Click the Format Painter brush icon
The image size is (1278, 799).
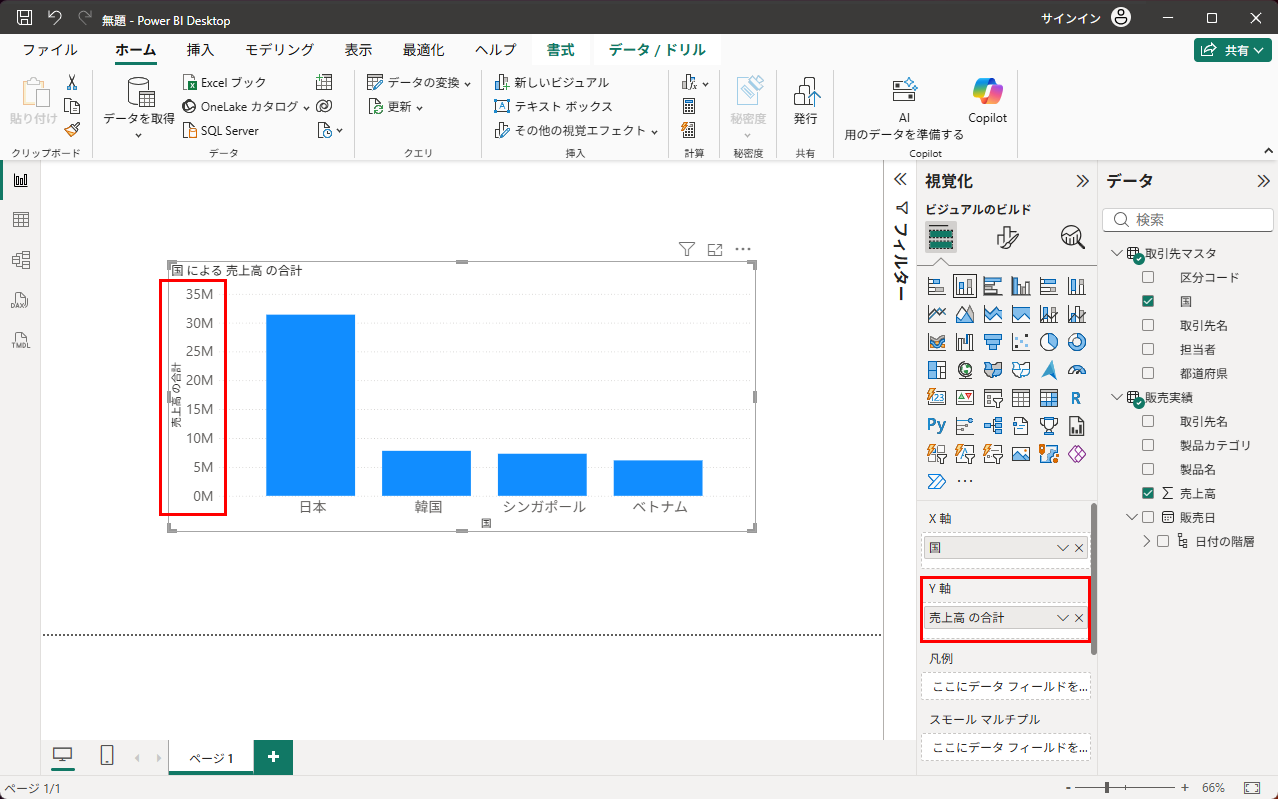[72, 129]
